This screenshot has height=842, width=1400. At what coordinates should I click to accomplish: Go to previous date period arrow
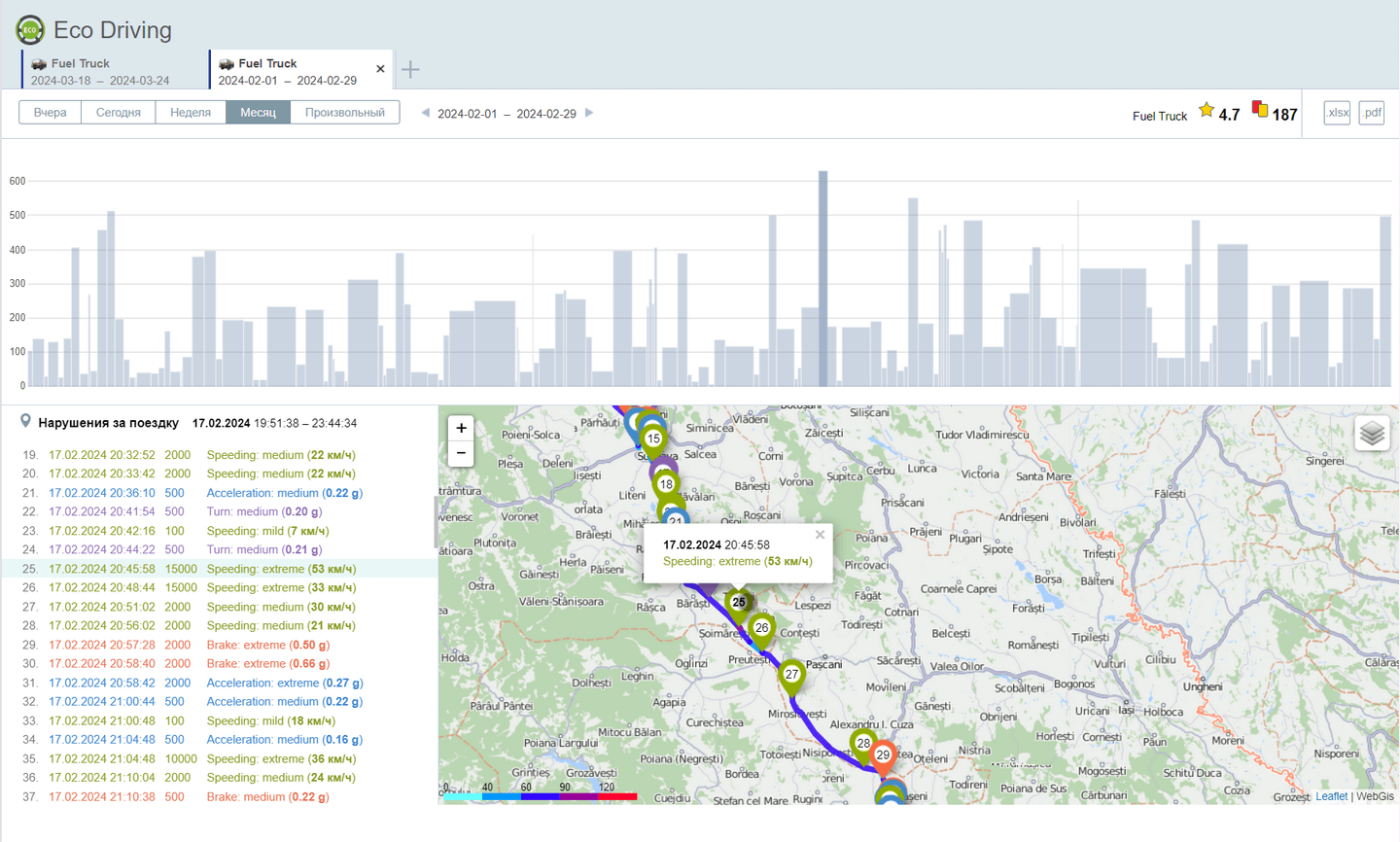425,113
